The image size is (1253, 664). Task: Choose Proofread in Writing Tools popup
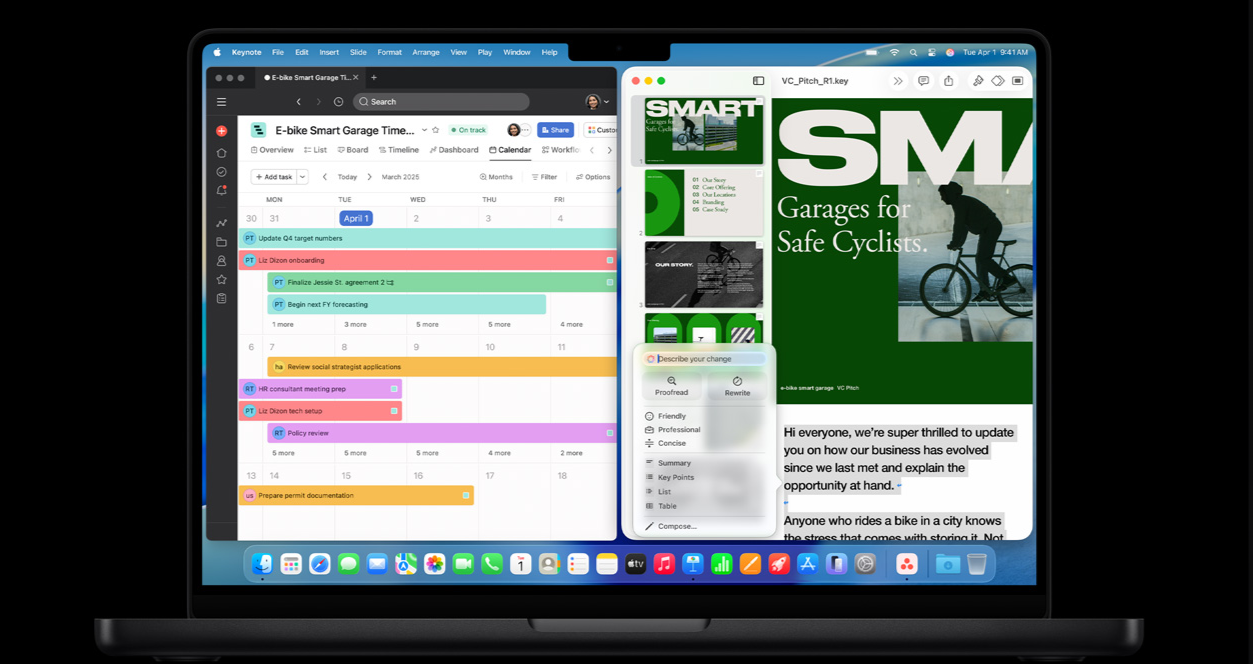pyautogui.click(x=671, y=386)
